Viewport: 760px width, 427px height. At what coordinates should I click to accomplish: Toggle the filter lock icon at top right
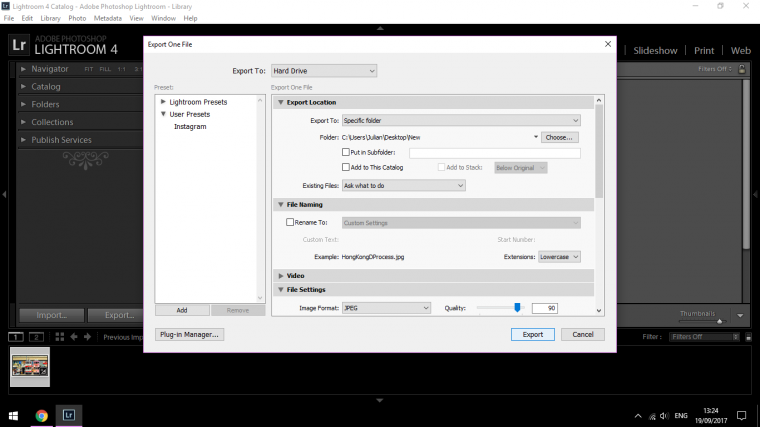coord(742,69)
